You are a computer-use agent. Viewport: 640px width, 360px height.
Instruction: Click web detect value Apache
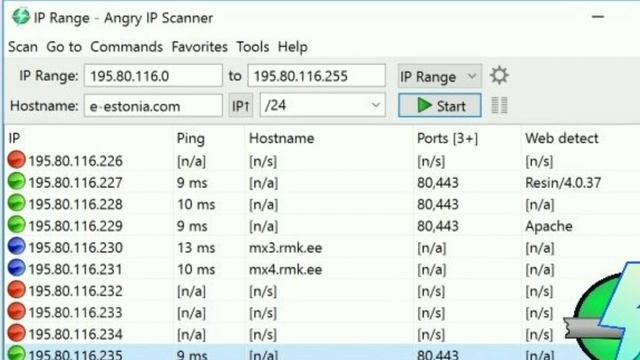(549, 226)
